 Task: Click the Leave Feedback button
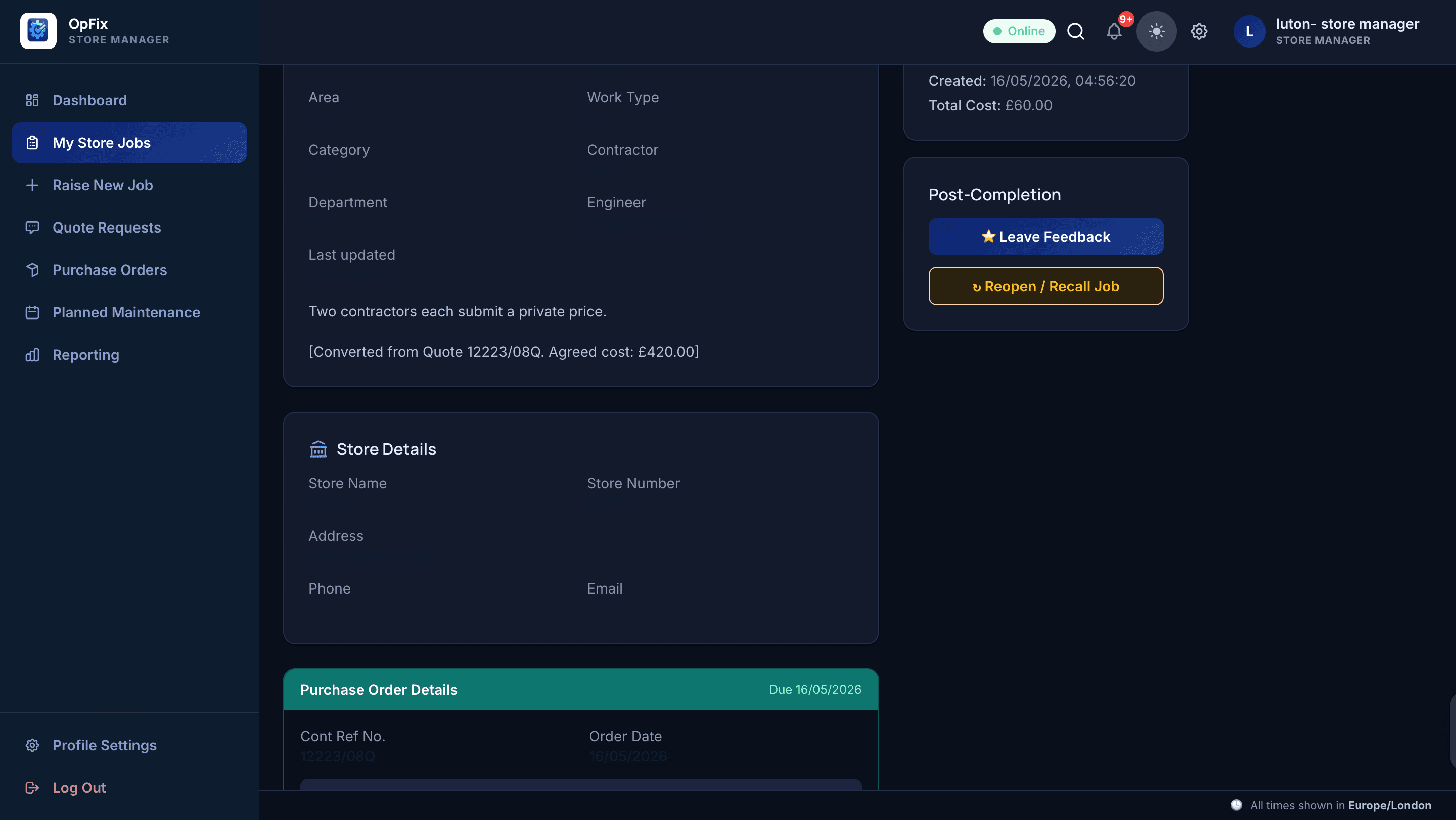click(x=1045, y=236)
